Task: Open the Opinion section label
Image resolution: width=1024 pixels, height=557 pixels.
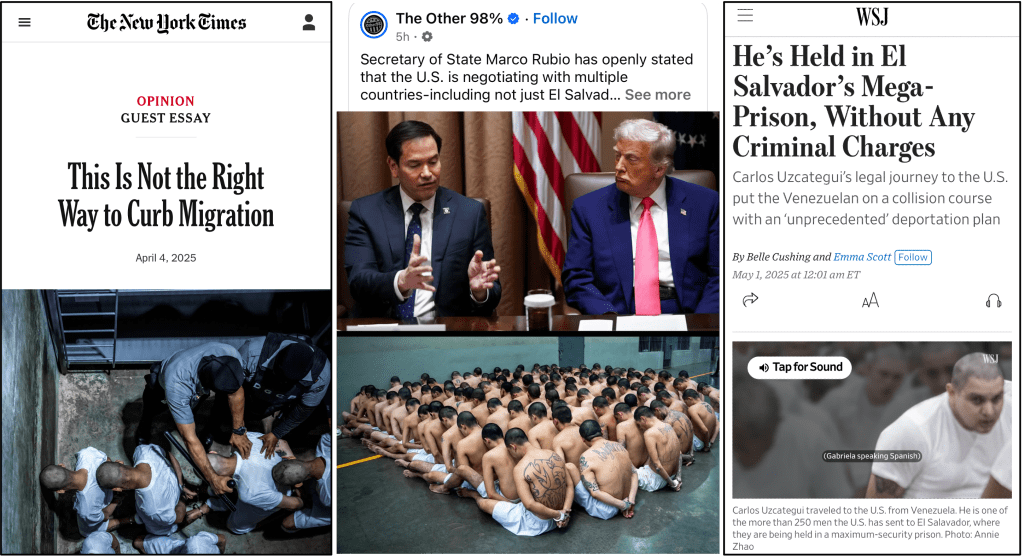Action: [x=165, y=101]
